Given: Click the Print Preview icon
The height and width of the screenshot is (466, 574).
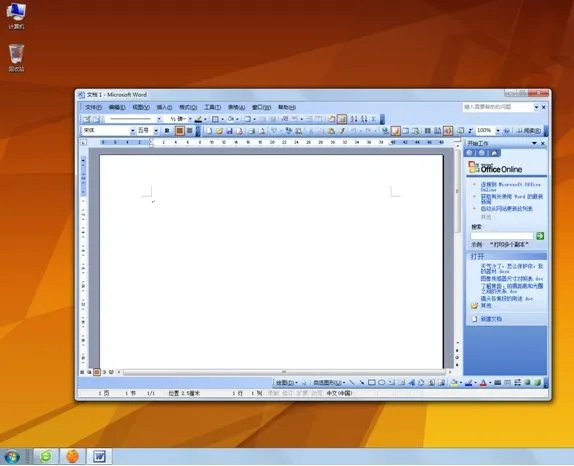Looking at the screenshot, I should pos(262,131).
